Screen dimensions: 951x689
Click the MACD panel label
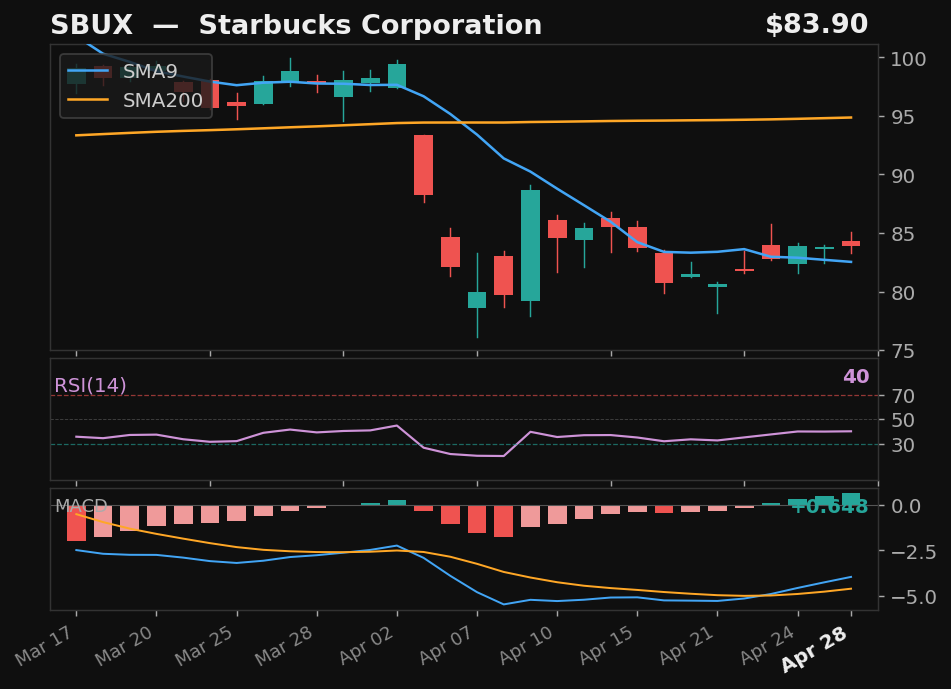pyautogui.click(x=81, y=505)
